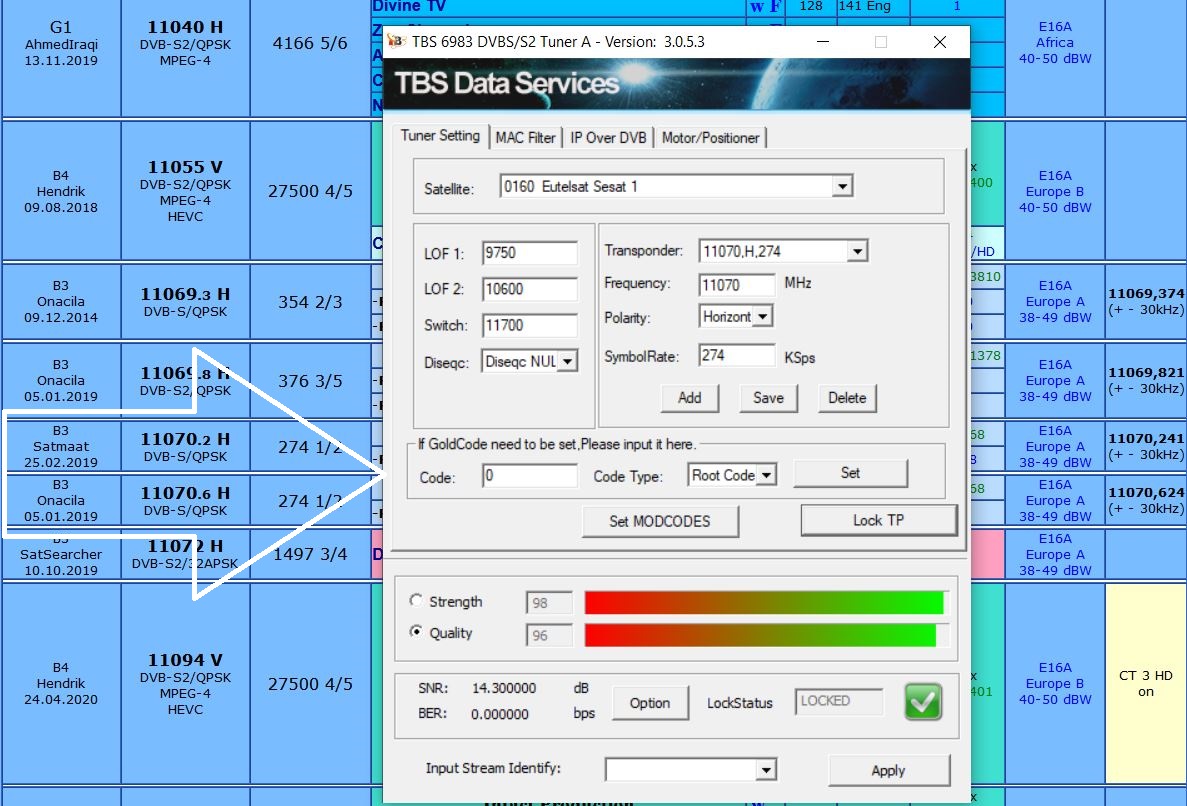Click the LOF 2 input field

tap(530, 289)
